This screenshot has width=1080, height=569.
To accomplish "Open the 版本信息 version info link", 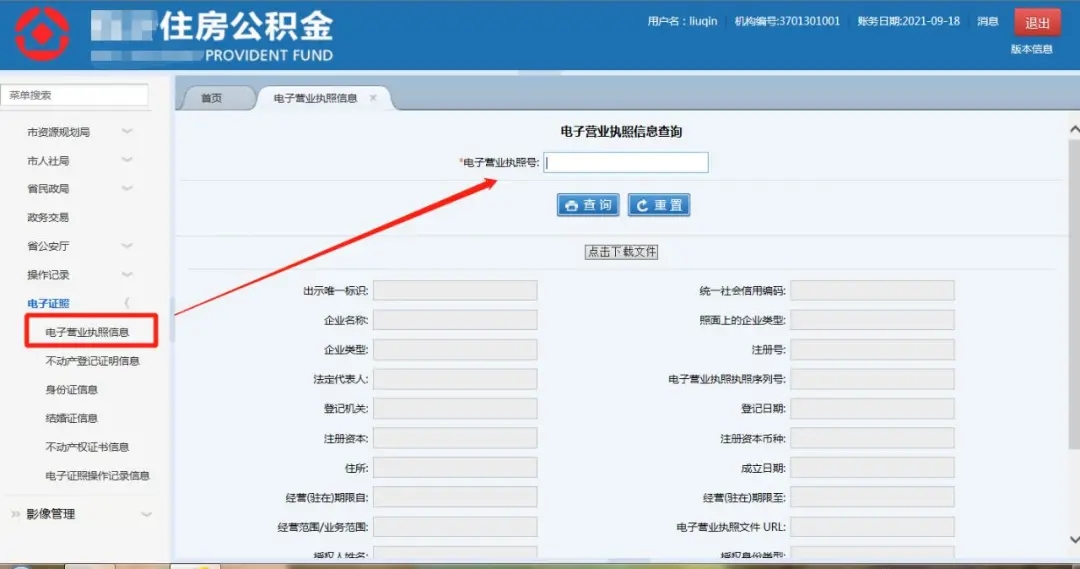I will pos(1031,49).
